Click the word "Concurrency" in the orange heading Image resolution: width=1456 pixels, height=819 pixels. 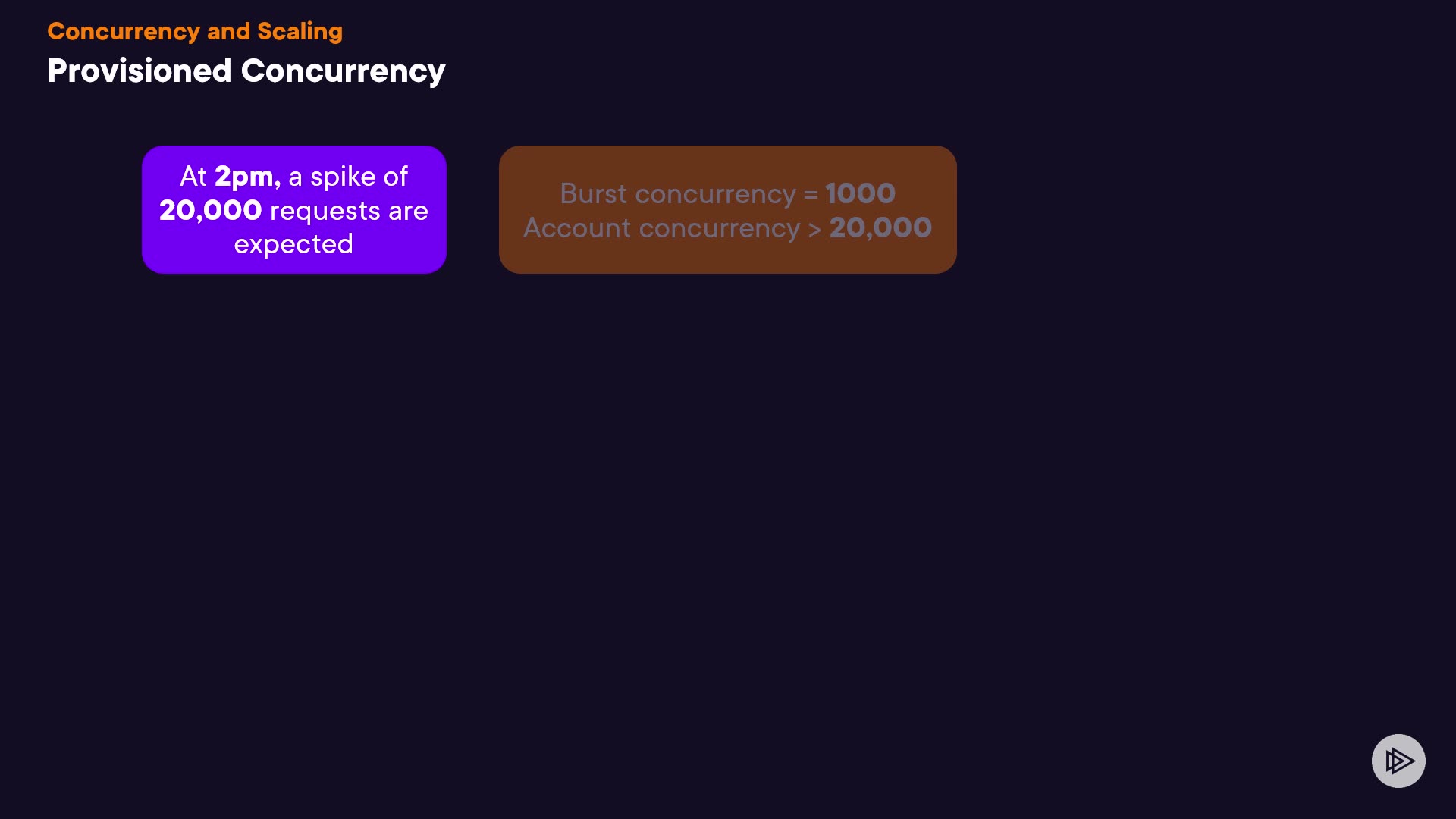pos(124,31)
